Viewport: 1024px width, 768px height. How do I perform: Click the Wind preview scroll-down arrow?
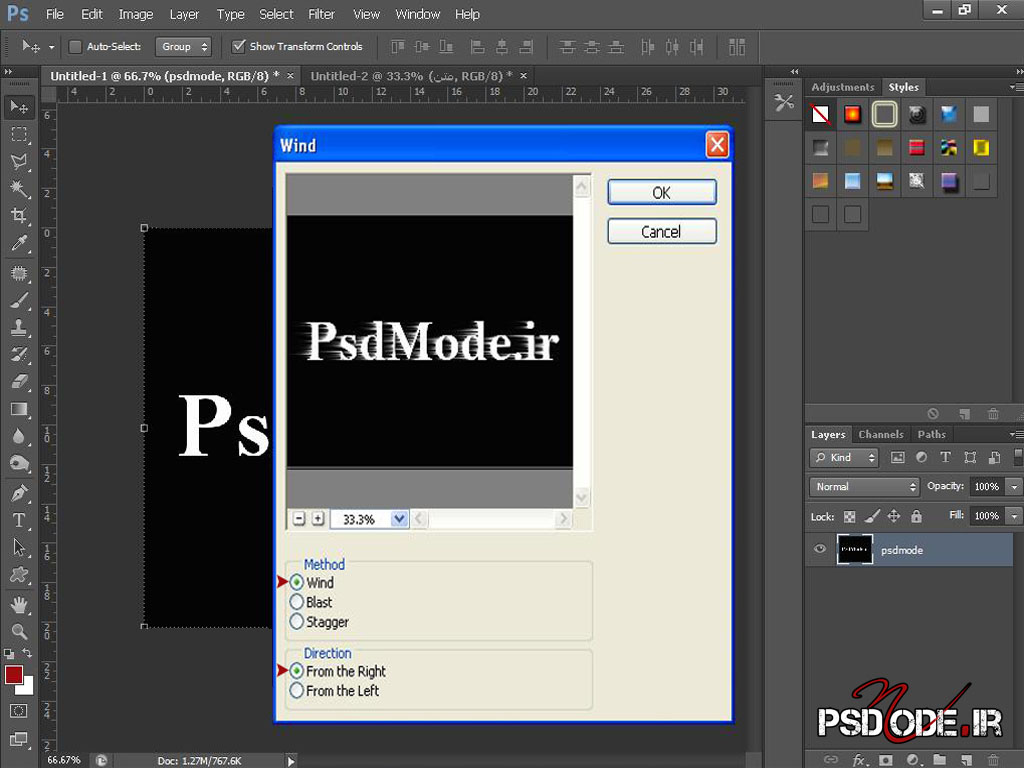pos(581,498)
